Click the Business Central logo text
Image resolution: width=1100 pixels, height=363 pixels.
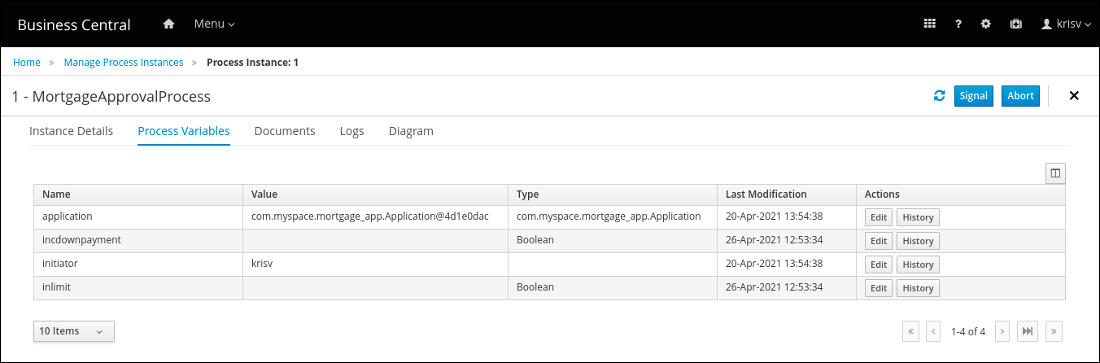coord(74,25)
